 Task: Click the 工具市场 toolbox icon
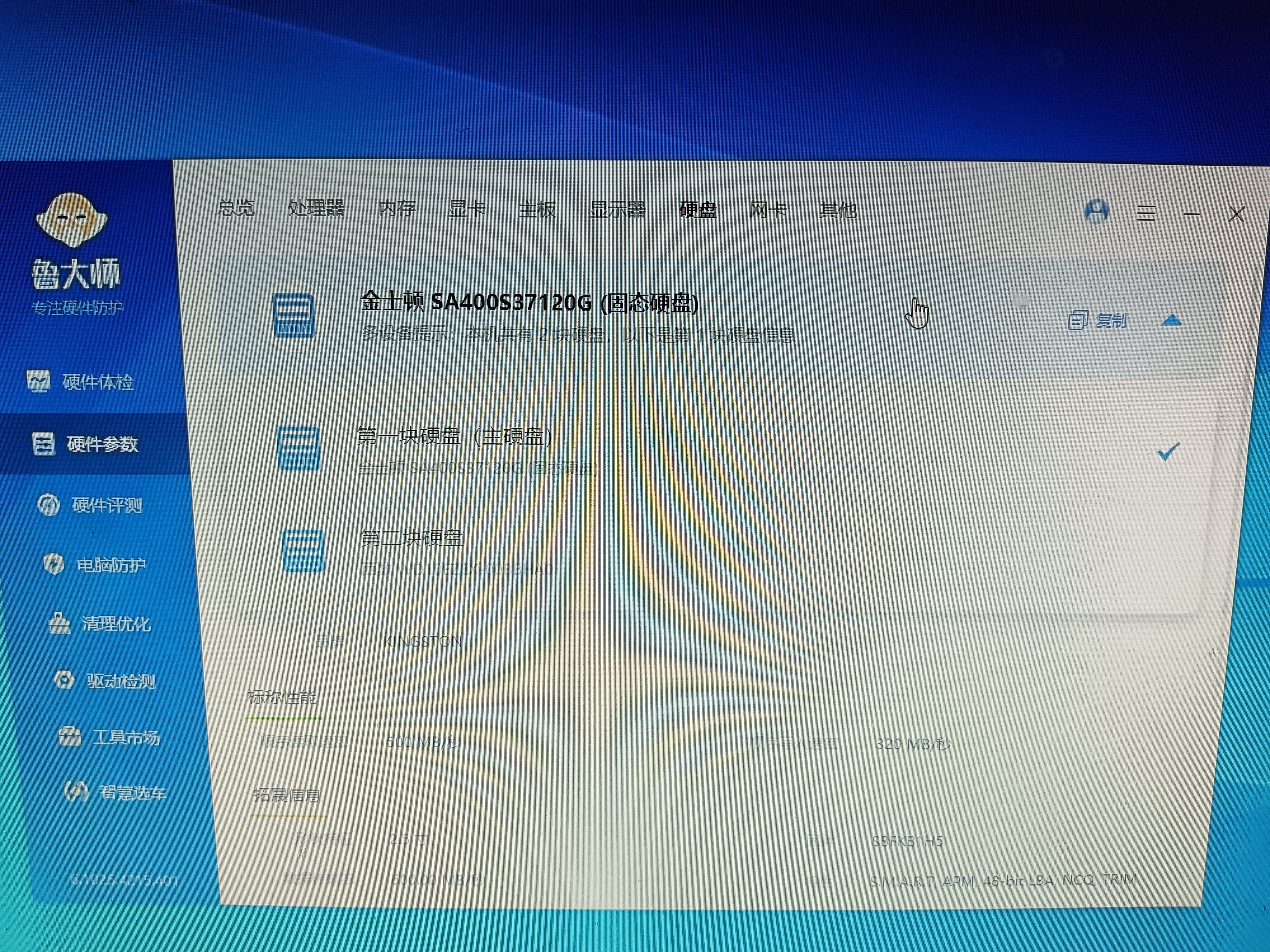[x=69, y=736]
